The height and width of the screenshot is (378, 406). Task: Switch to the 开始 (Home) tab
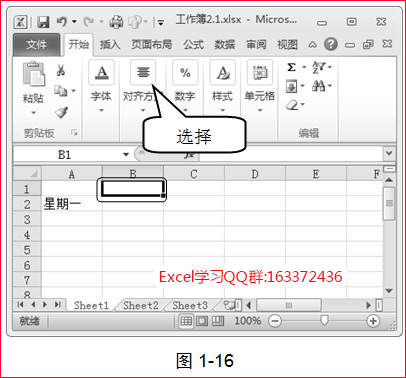tap(79, 44)
